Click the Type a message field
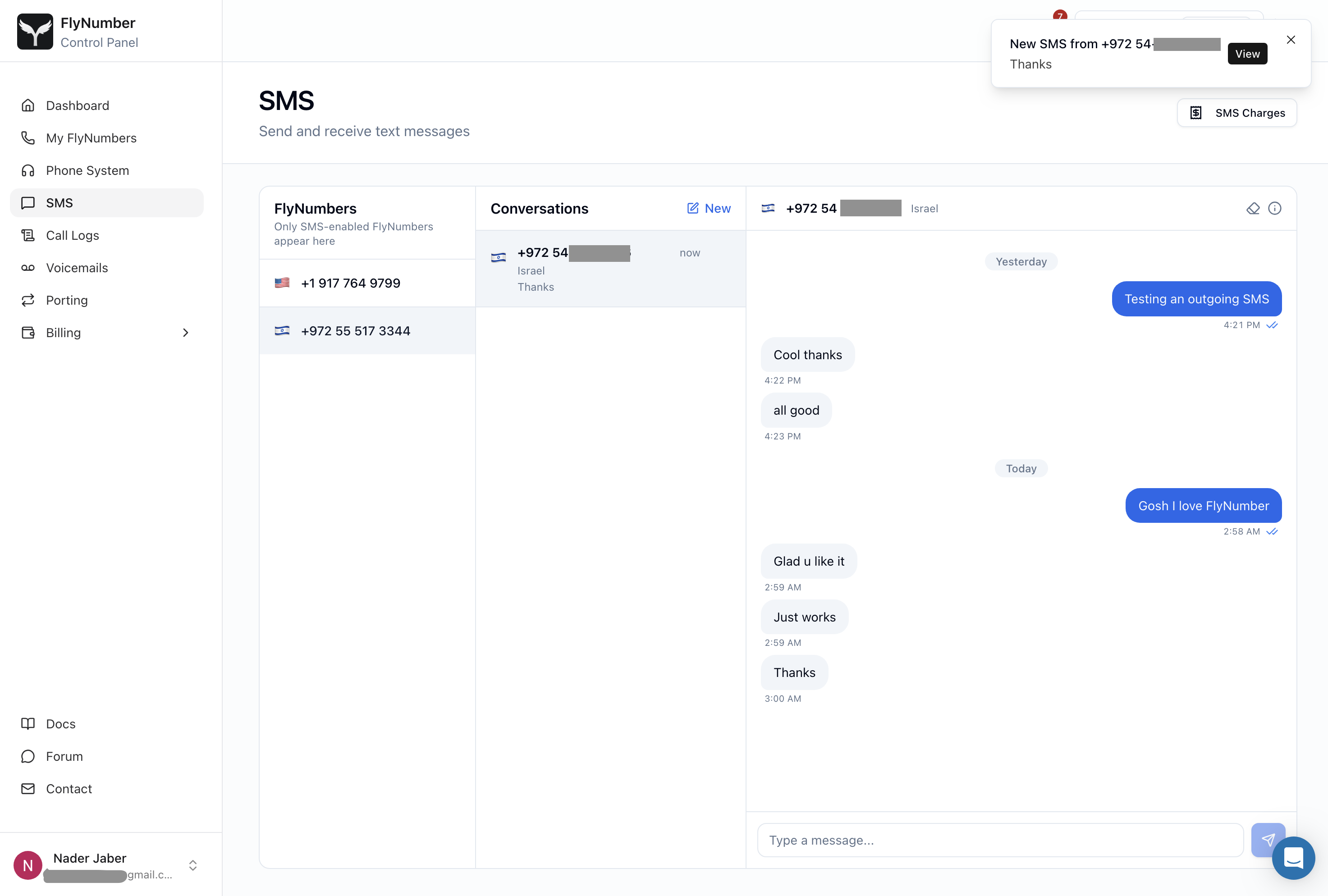Viewport: 1328px width, 896px height. [x=1000, y=840]
